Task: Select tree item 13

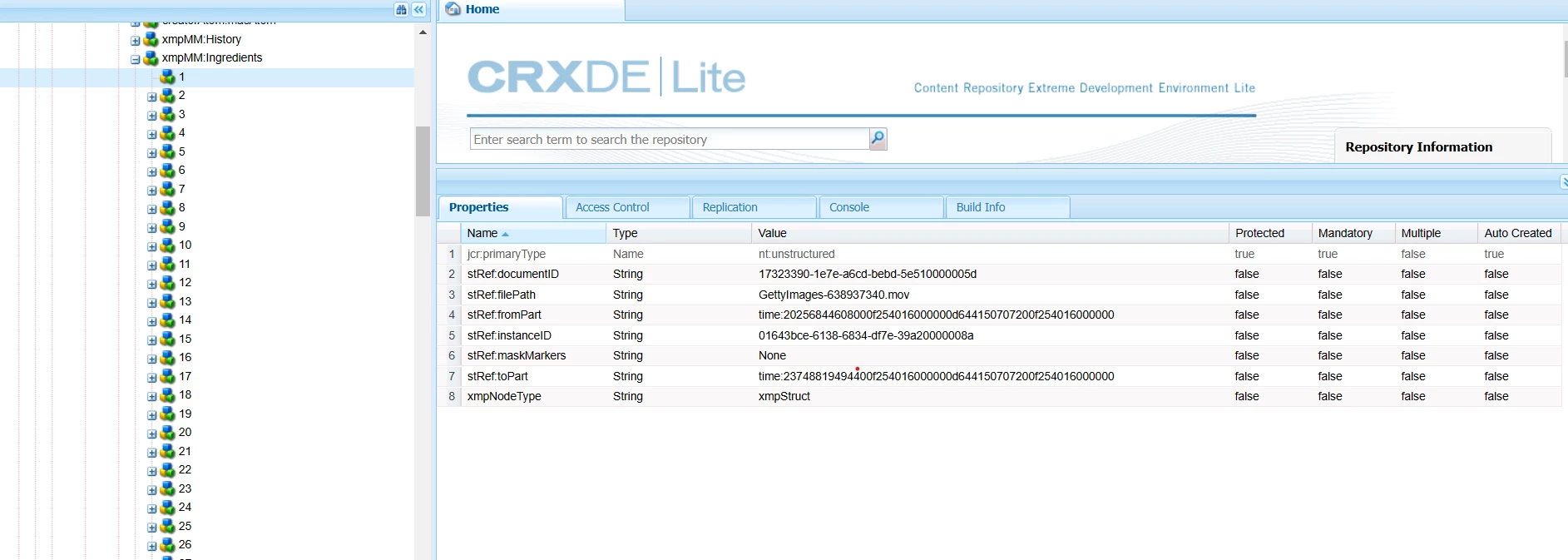Action: pos(185,301)
